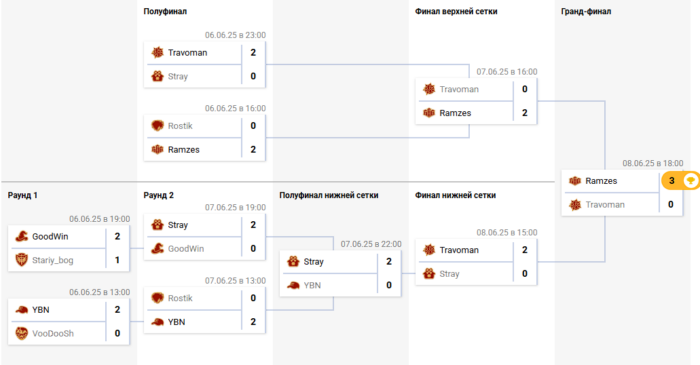Click the trophy icon beside Ramzes's grand-final score
This screenshot has width=700, height=365.
691,181
